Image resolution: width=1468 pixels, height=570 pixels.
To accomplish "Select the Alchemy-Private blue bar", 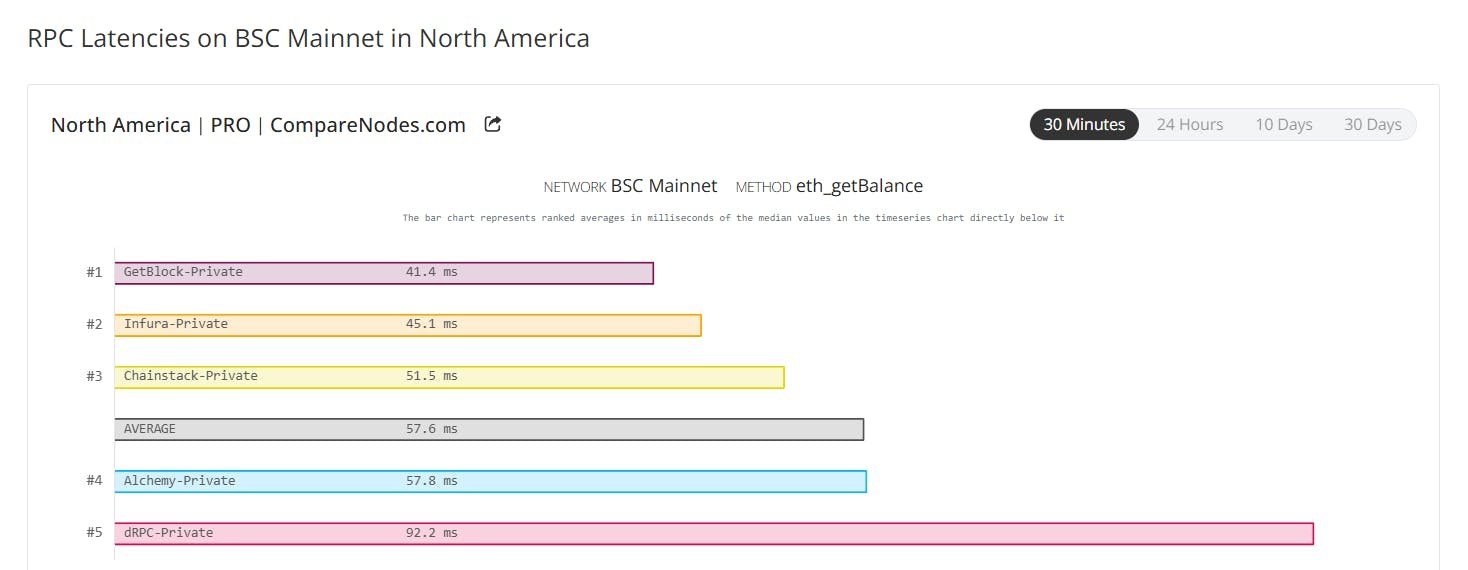I will [x=490, y=481].
